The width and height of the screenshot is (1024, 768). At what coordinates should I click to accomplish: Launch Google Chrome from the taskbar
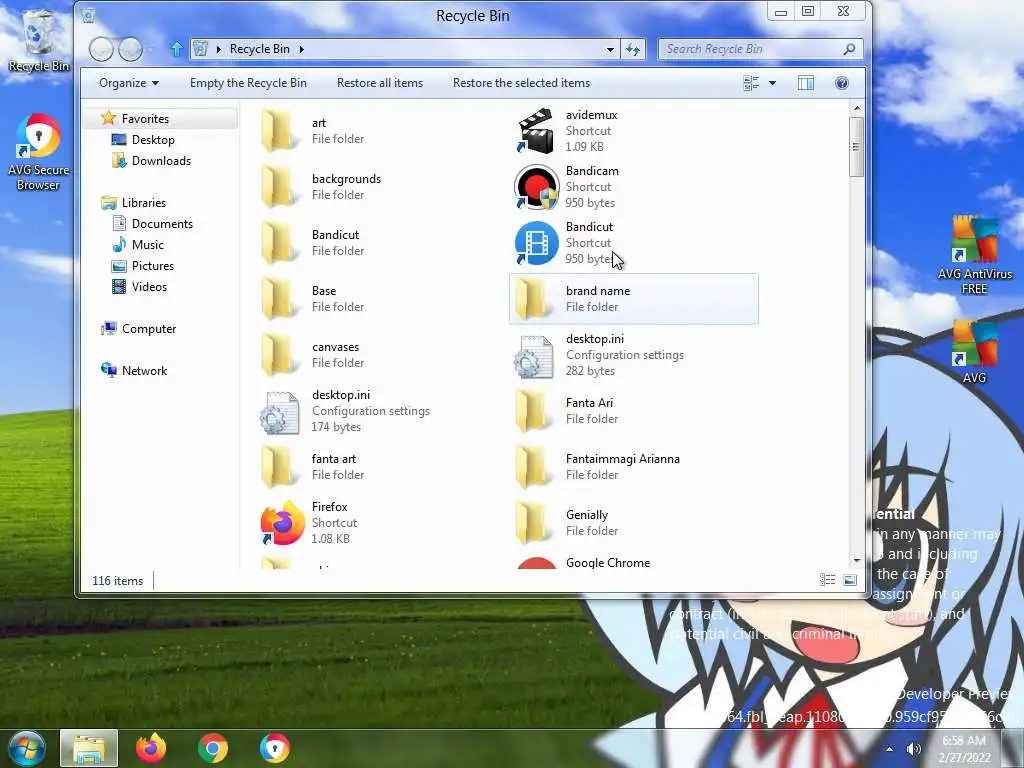[x=213, y=748]
